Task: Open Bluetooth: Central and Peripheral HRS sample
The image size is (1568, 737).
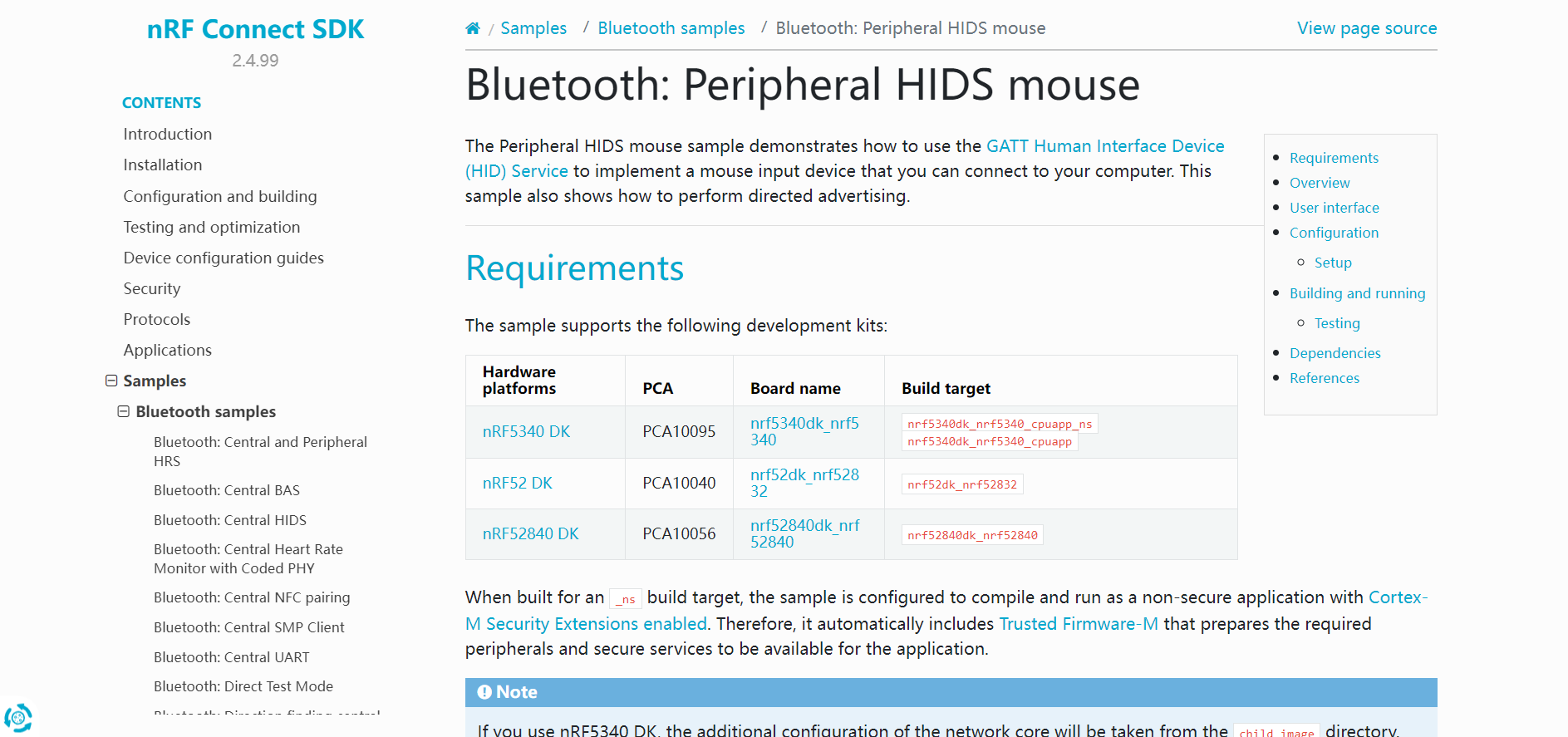Action: coord(260,451)
